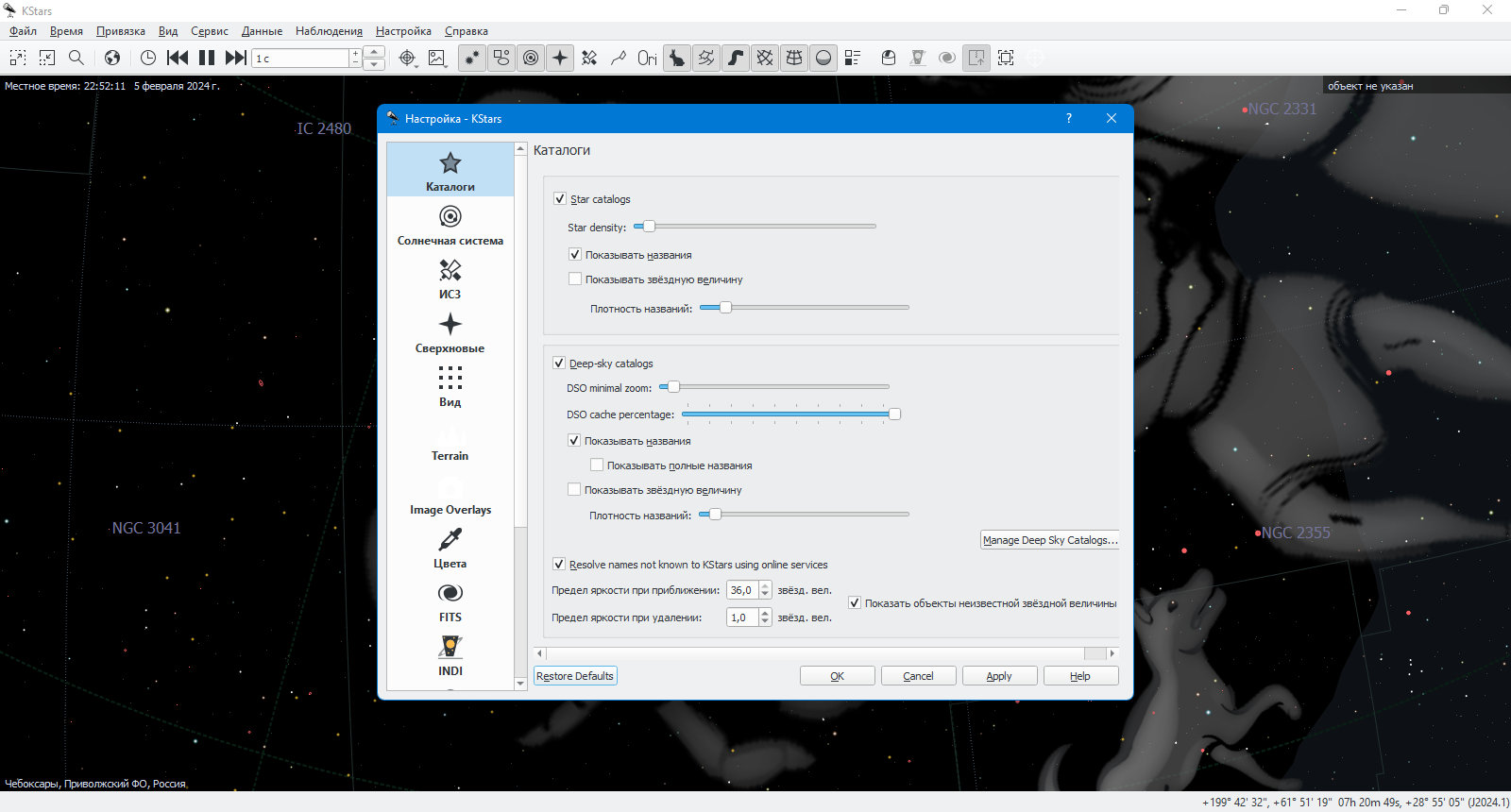This screenshot has height=812, width=1511.
Task: Open the ИСЗ satellites settings page
Action: click(x=450, y=279)
